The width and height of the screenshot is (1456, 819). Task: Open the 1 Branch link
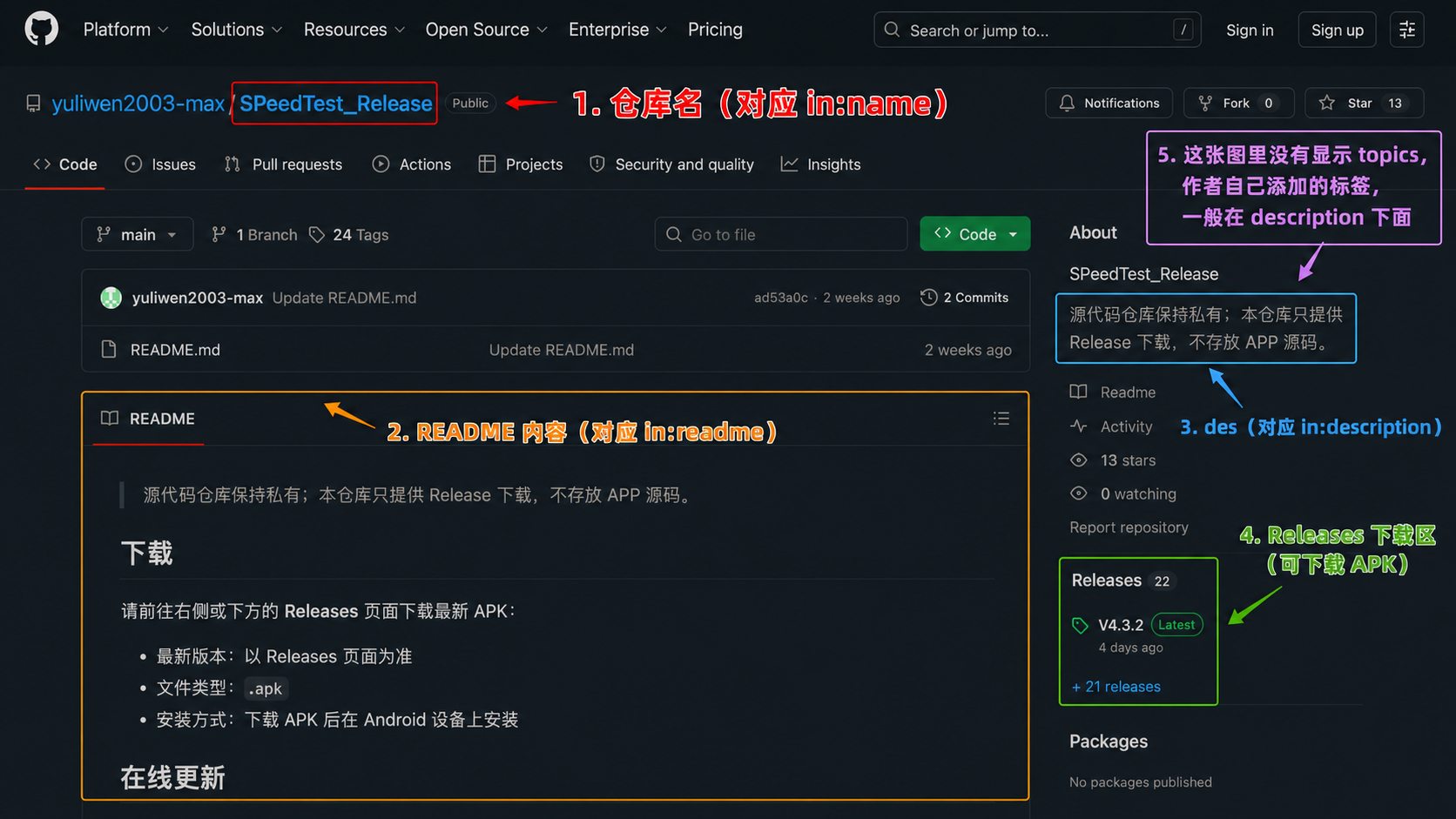point(254,235)
